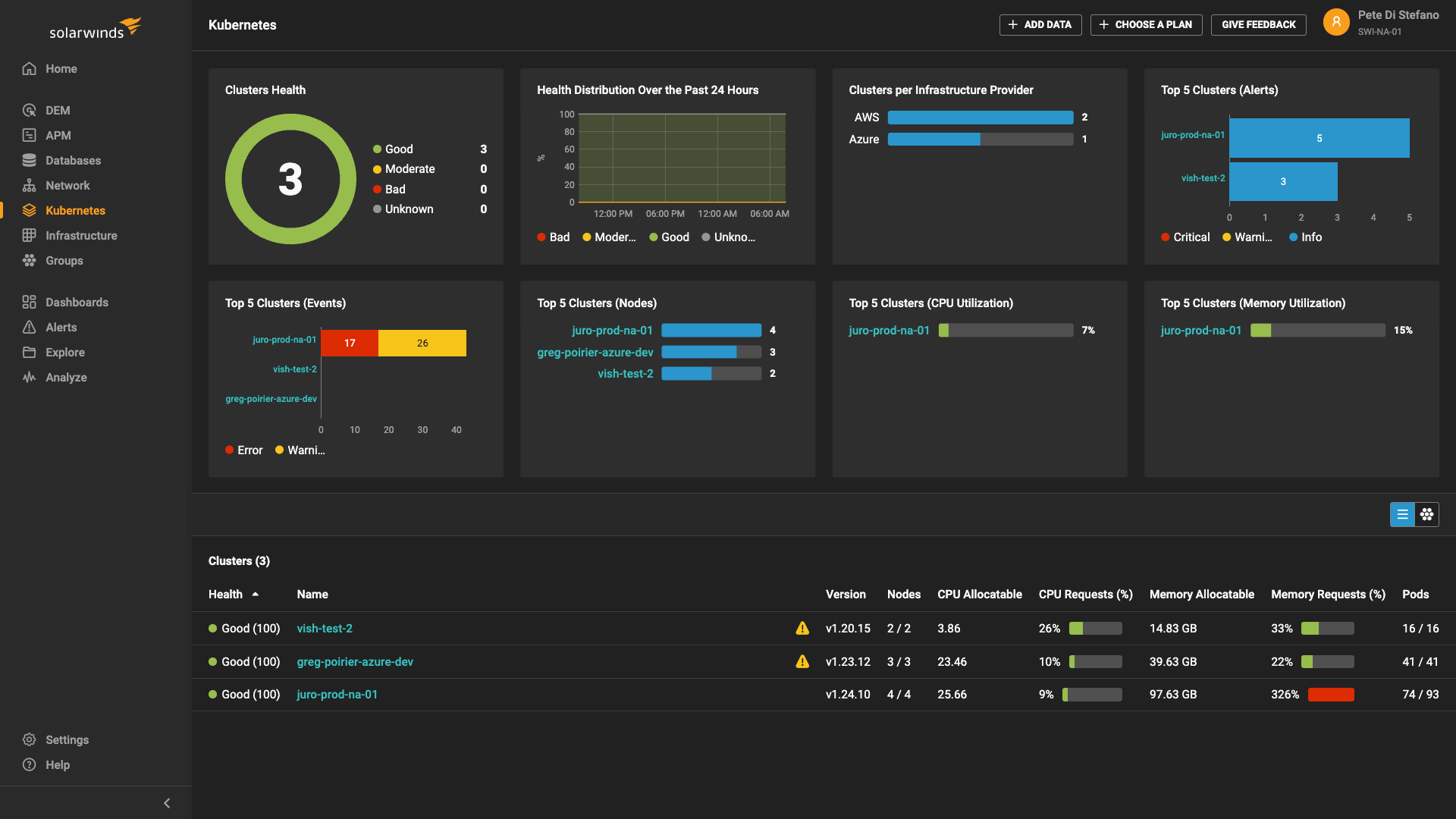Viewport: 1456px width, 819px height.
Task: Switch to list view toggle
Action: [x=1402, y=514]
